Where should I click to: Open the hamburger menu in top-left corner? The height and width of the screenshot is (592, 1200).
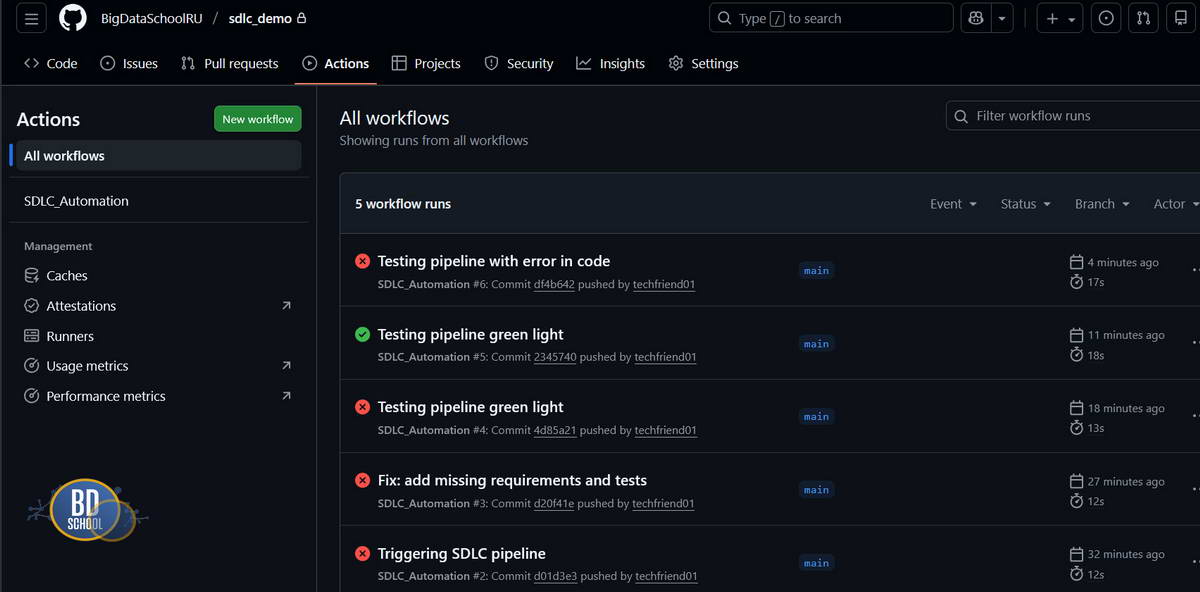click(x=31, y=17)
